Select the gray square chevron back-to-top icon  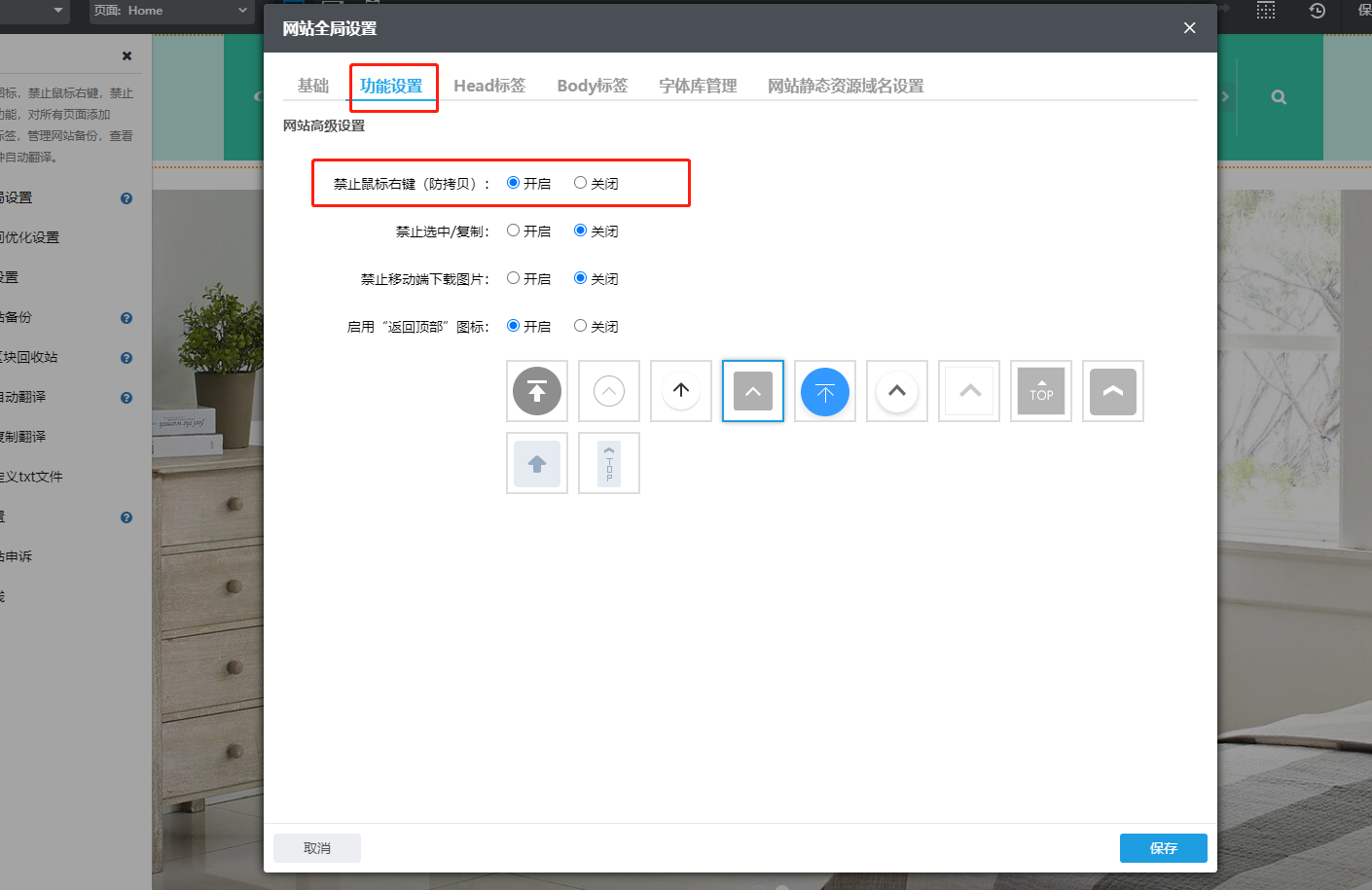[x=752, y=391]
